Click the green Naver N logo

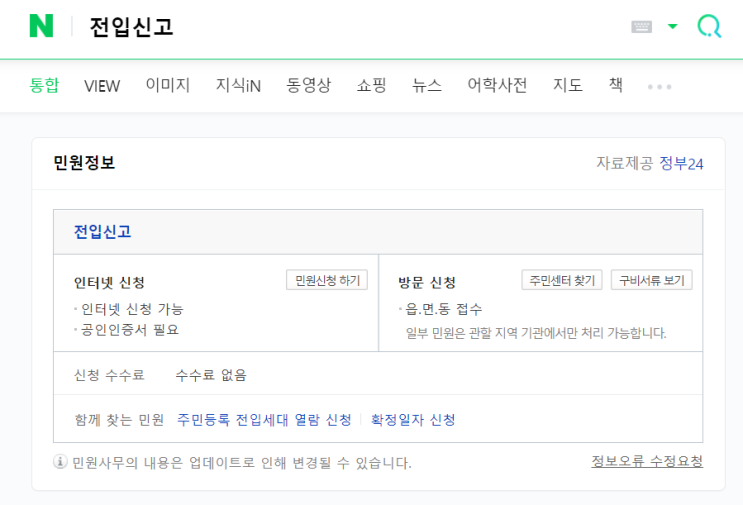point(41,26)
